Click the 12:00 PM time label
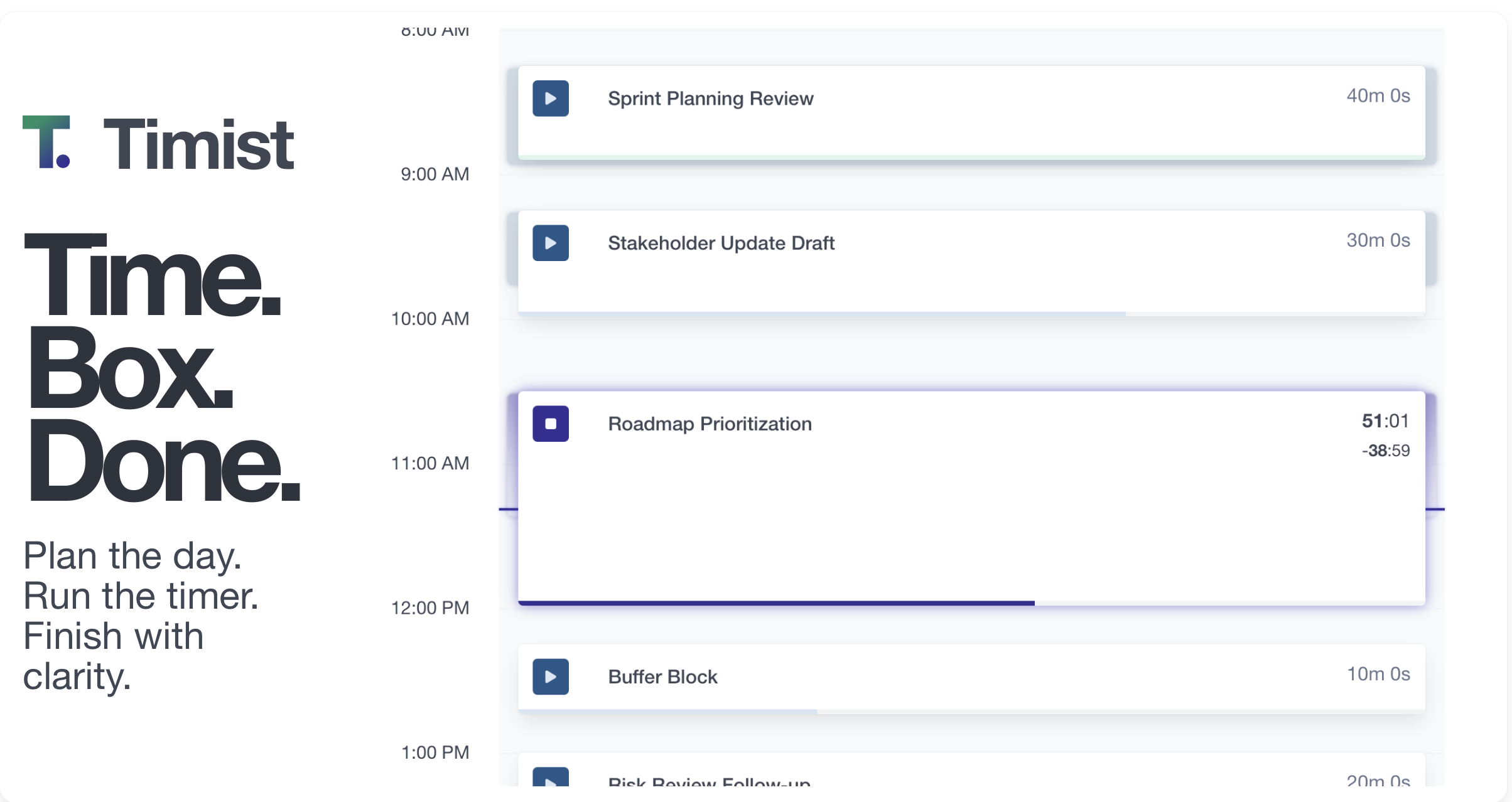The image size is (1512, 802). click(x=429, y=607)
